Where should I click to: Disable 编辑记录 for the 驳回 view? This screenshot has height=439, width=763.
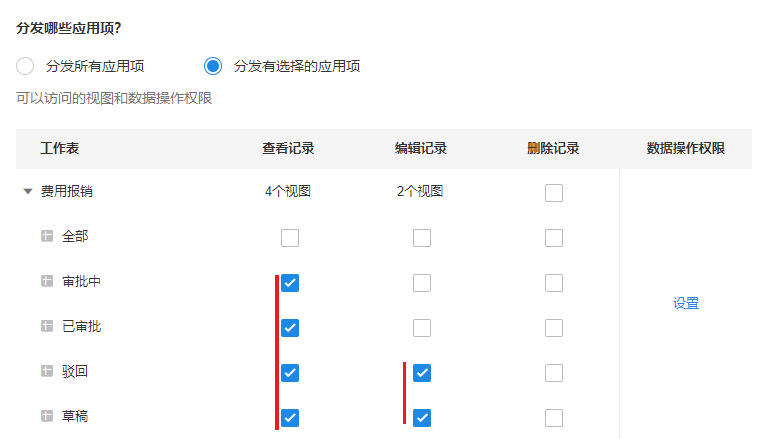[x=422, y=373]
